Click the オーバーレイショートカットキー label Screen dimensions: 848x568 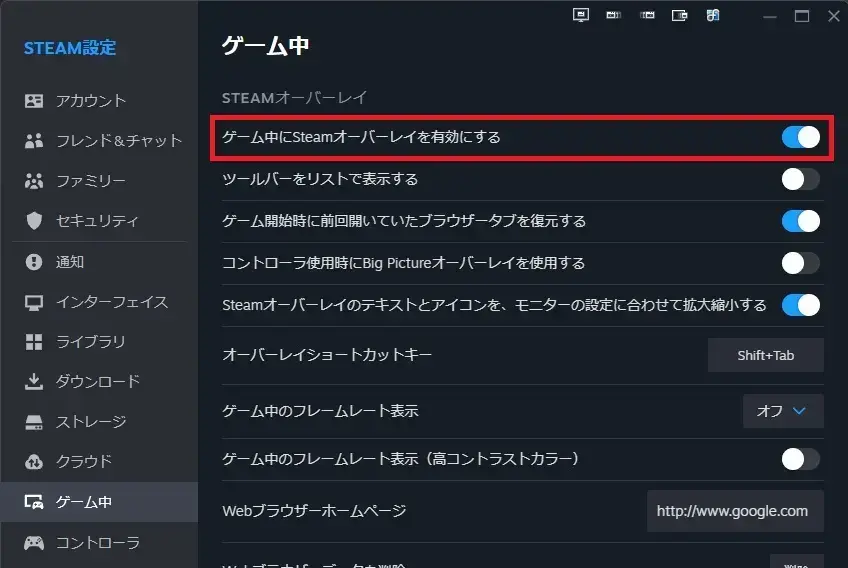coord(327,355)
